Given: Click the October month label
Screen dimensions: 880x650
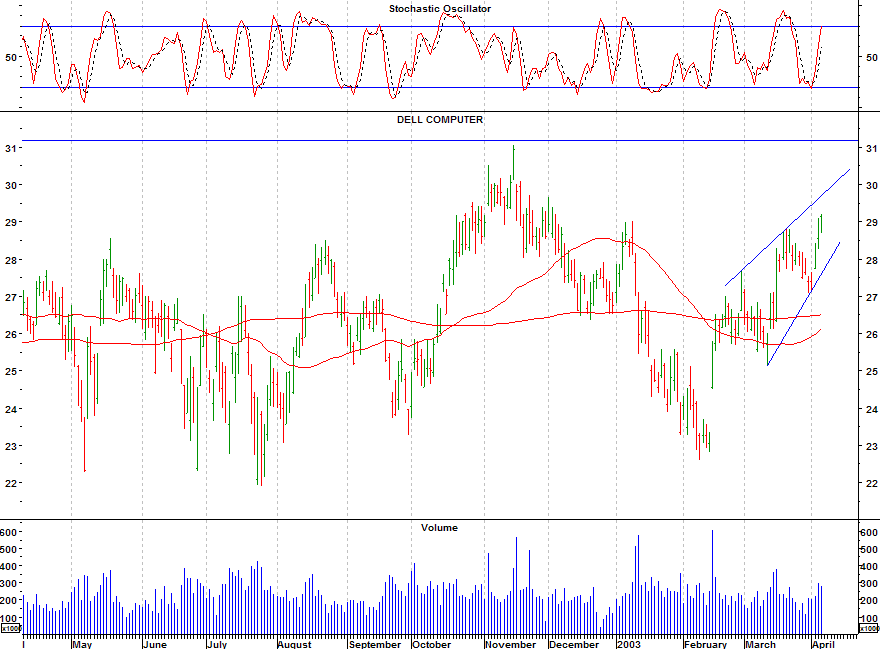Looking at the screenshot, I should tap(432, 644).
